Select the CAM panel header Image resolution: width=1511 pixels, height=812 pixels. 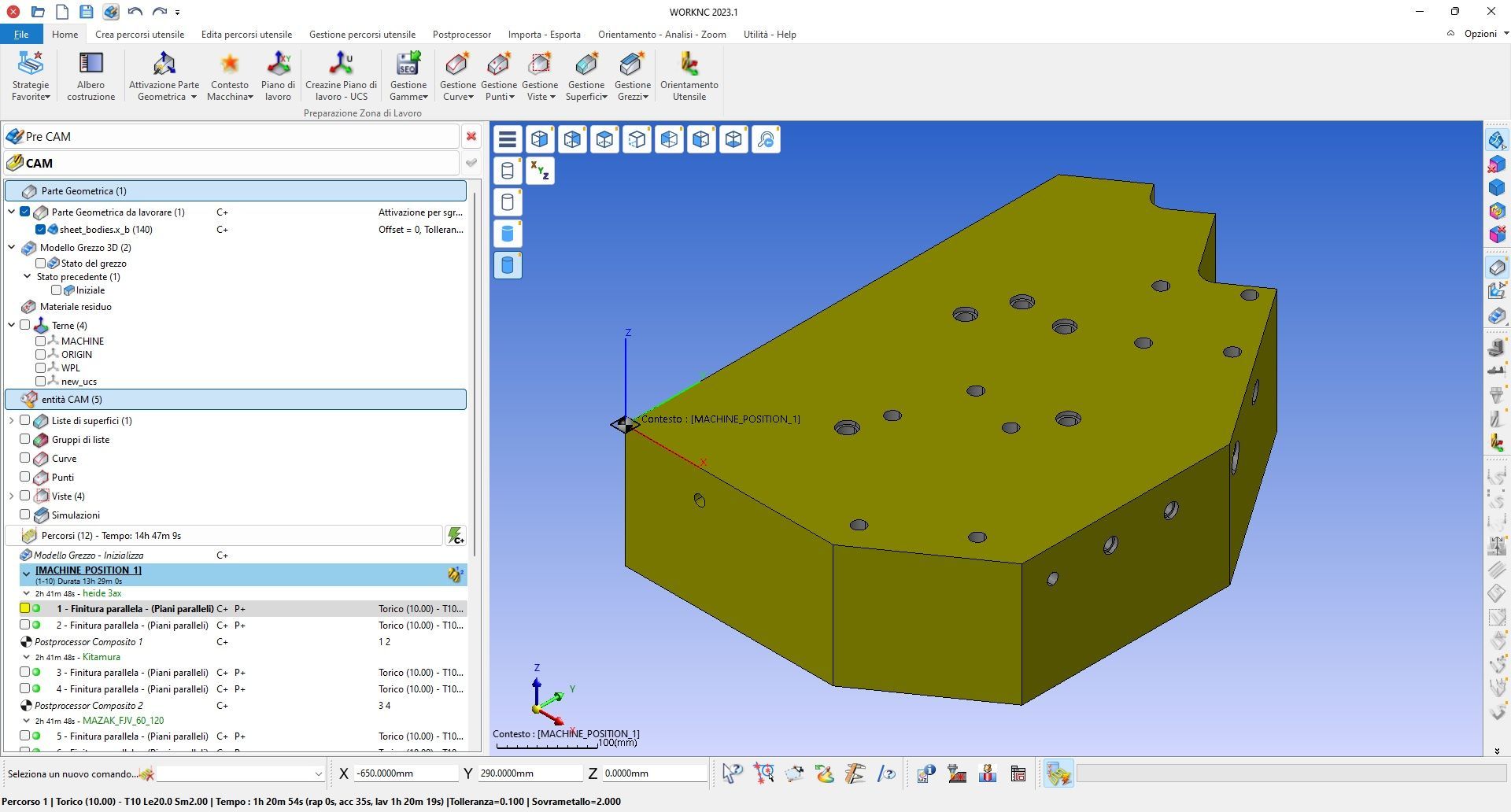pos(232,163)
